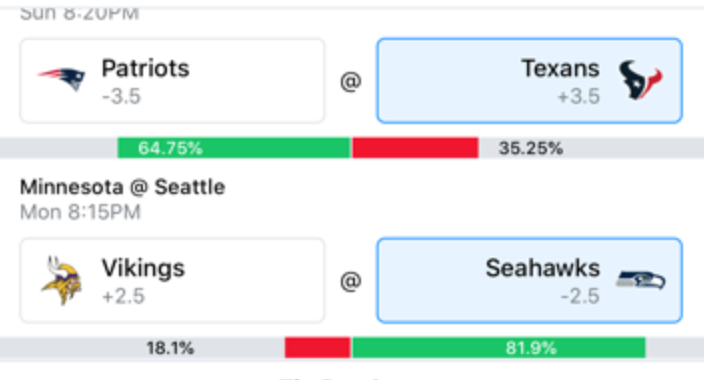Image resolution: width=704 pixels, height=380 pixels.
Task: Click the green 64.75% pick bar
Action: (x=234, y=148)
